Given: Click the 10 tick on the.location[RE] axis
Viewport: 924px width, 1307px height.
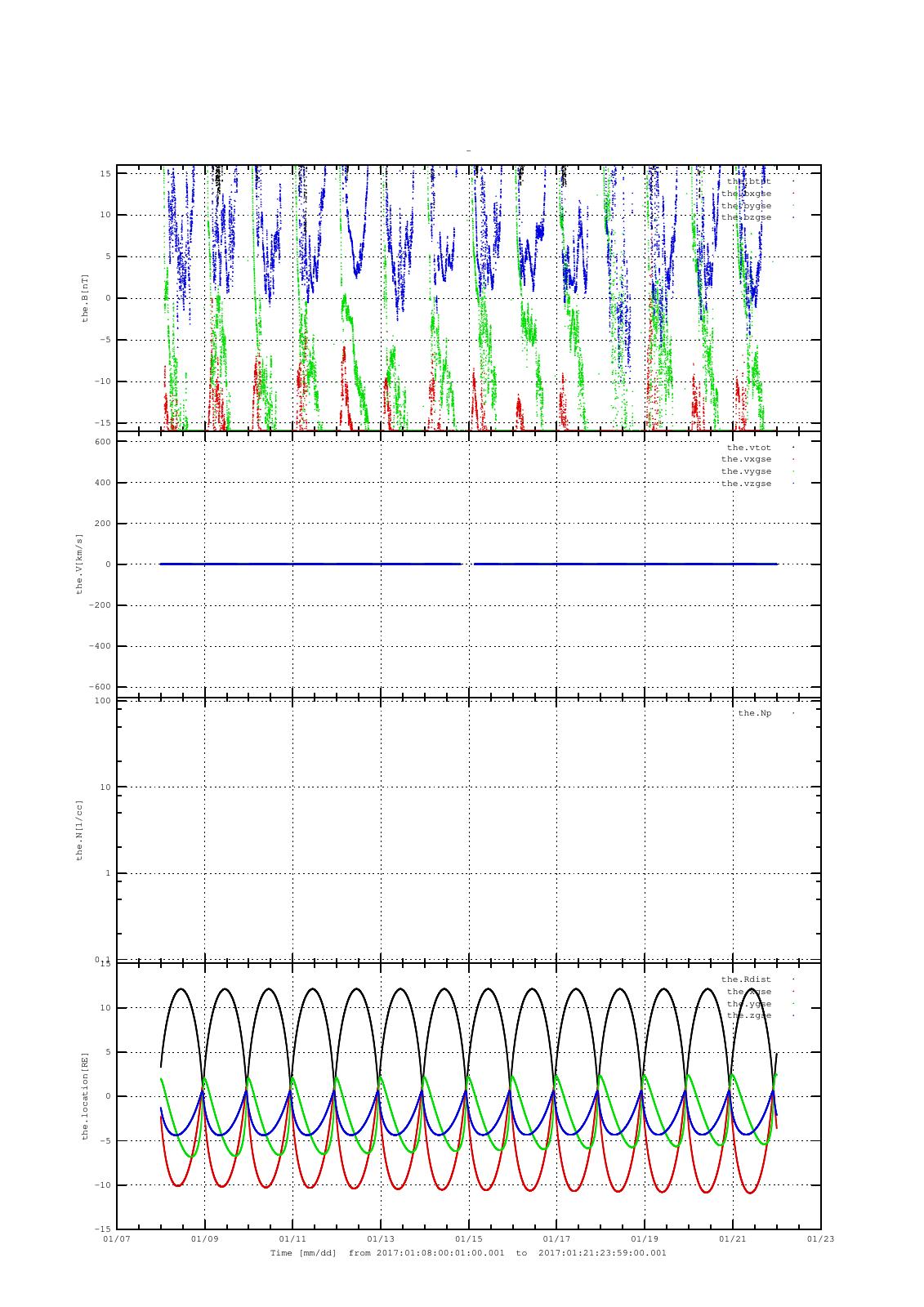Looking at the screenshot, I should click(x=105, y=1008).
